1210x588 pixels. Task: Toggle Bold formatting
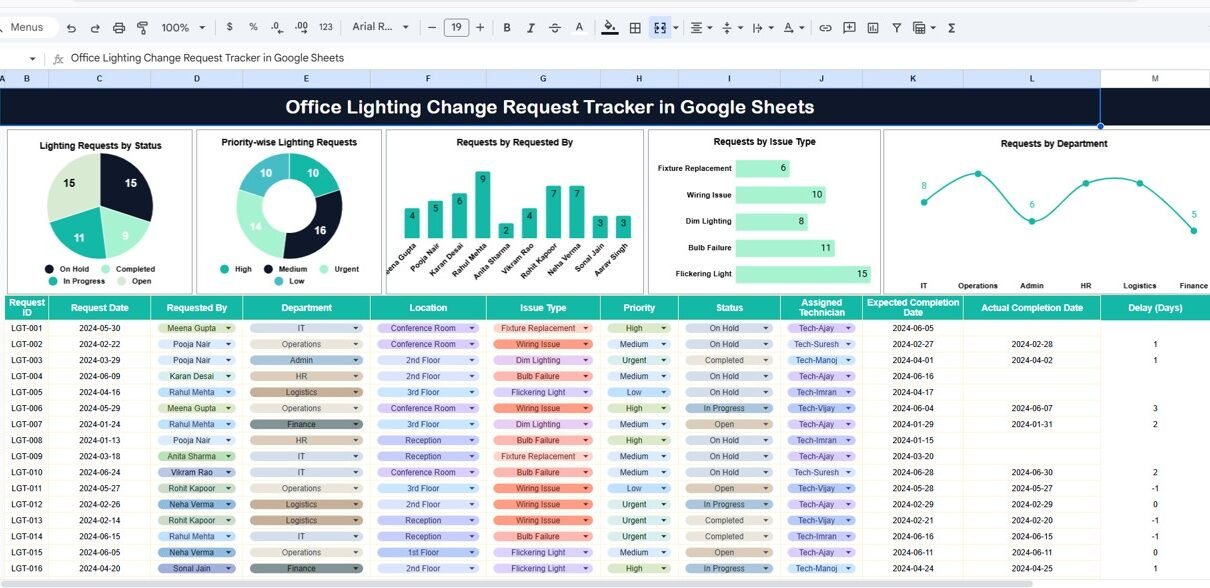507,28
